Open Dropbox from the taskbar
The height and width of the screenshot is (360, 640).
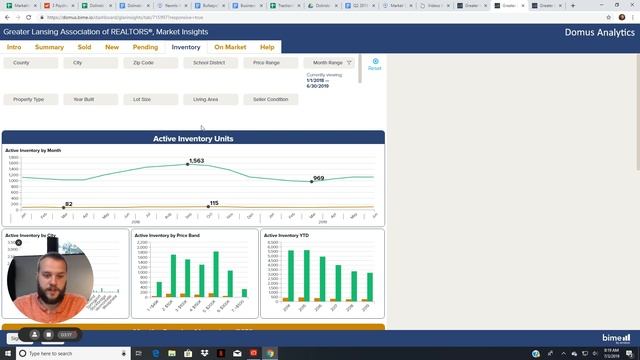204,353
